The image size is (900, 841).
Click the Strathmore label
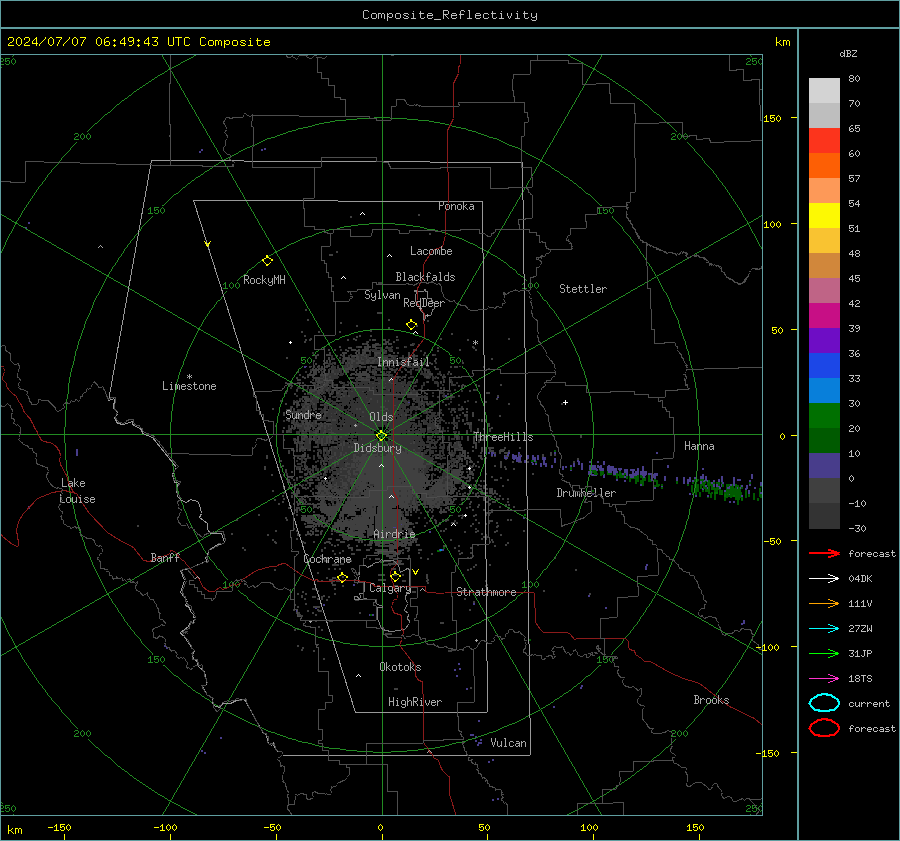click(486, 592)
